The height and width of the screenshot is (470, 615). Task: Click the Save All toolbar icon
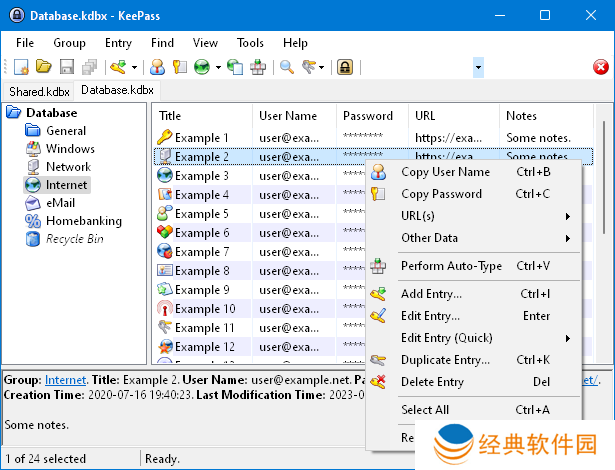pos(89,67)
